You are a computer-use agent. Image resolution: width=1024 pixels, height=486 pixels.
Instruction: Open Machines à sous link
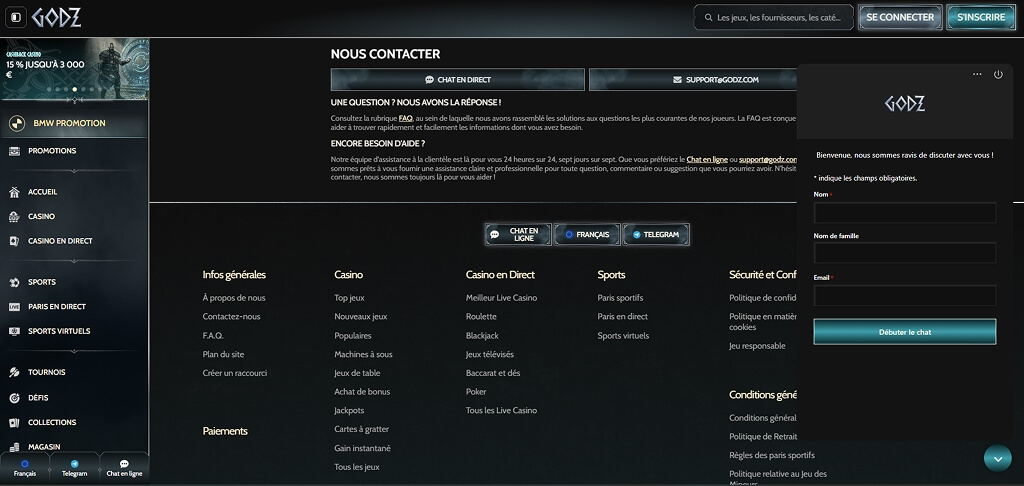click(363, 355)
